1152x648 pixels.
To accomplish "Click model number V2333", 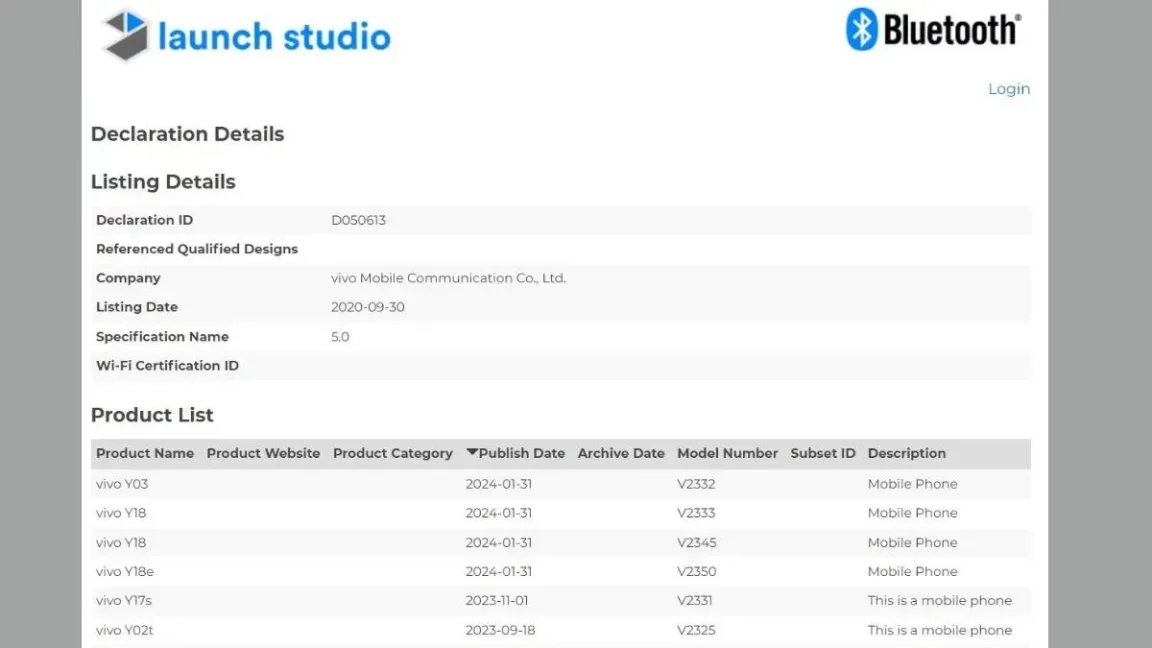I will (x=696, y=513).
